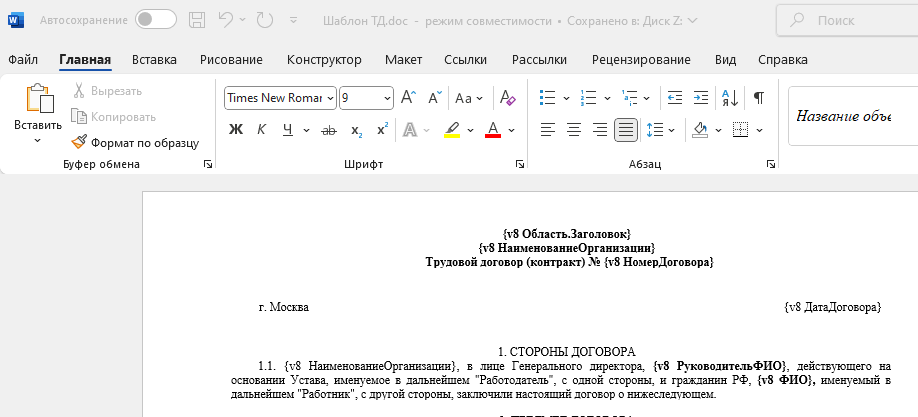Open the line spacing options
Image resolution: width=918 pixels, height=417 pixels.
tap(660, 130)
